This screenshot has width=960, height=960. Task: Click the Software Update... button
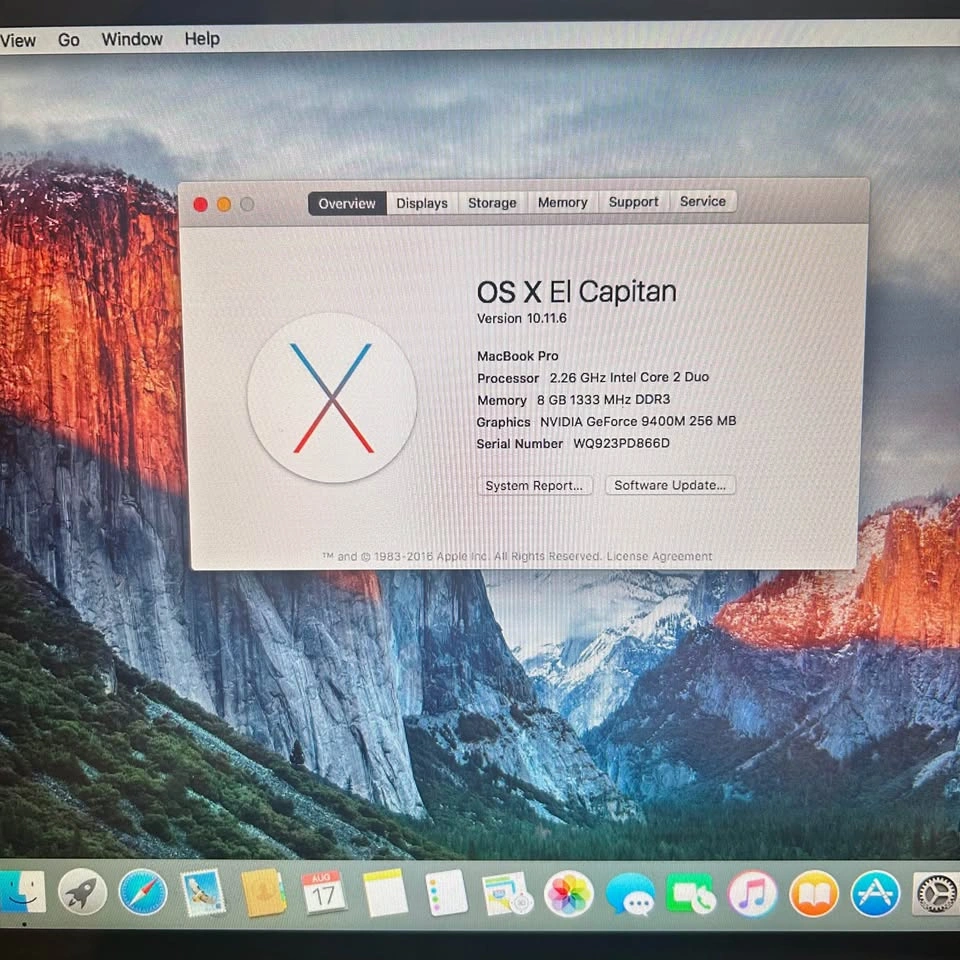[x=670, y=485]
